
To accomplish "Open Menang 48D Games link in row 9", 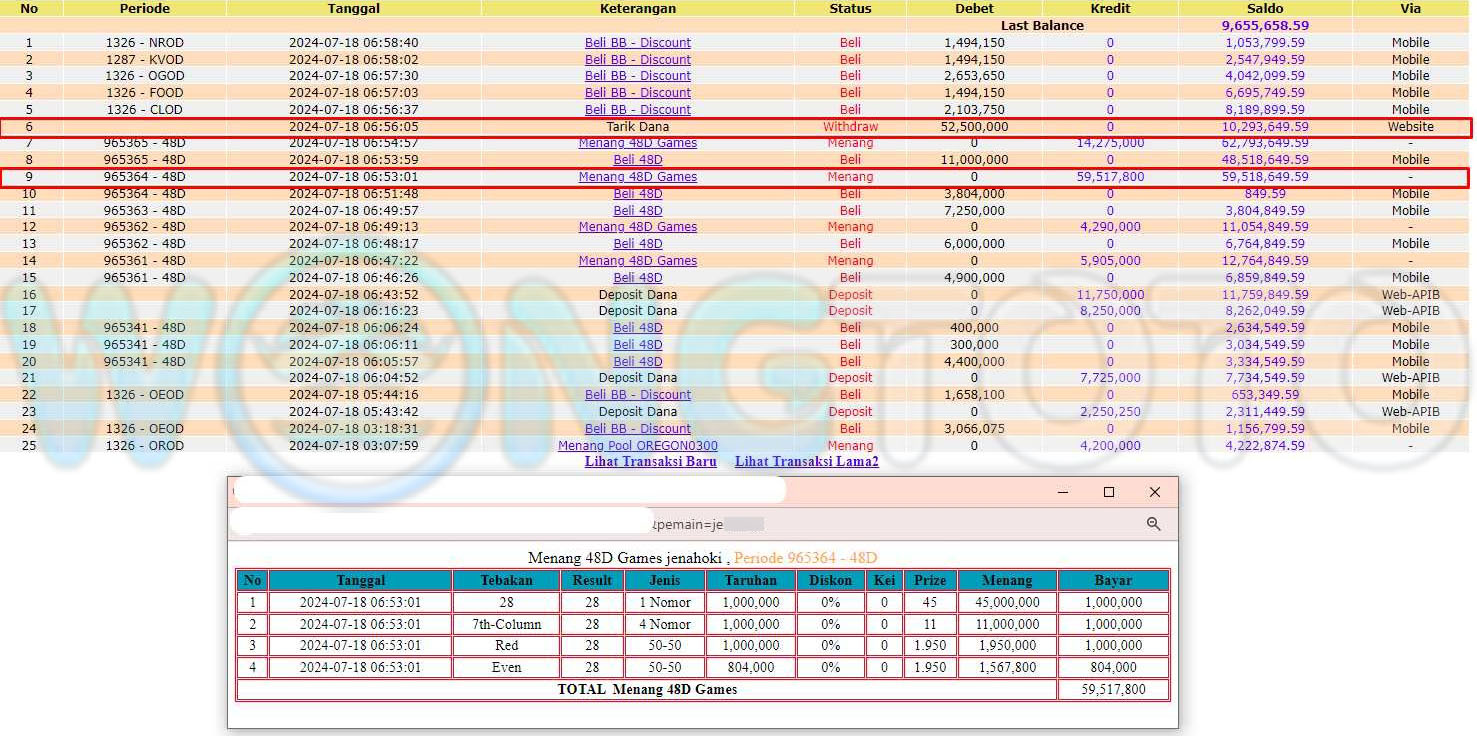I will click(637, 177).
